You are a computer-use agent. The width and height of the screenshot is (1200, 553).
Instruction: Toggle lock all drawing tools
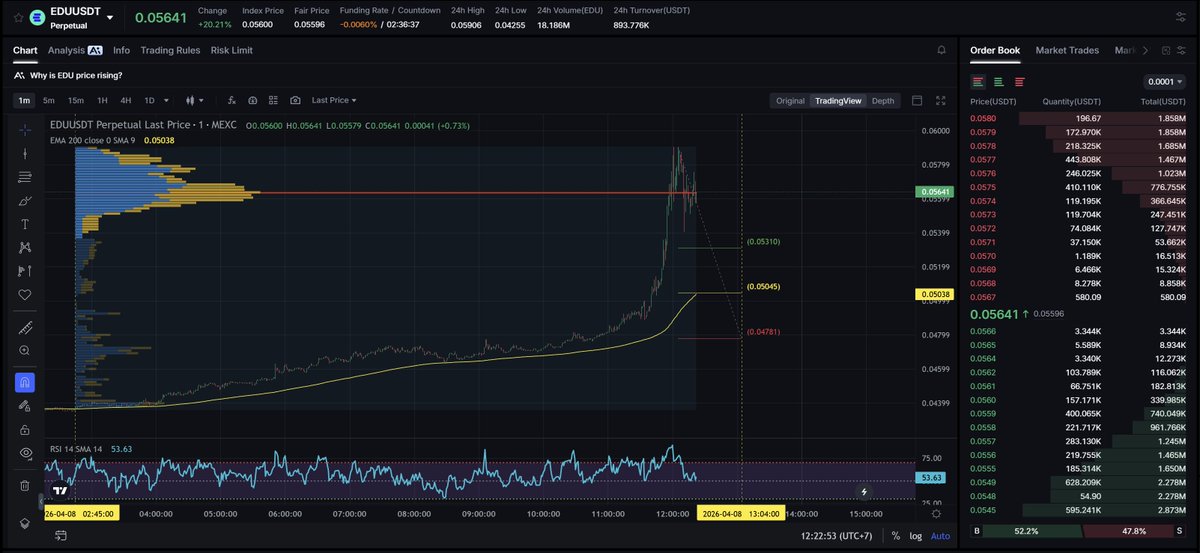(25, 430)
